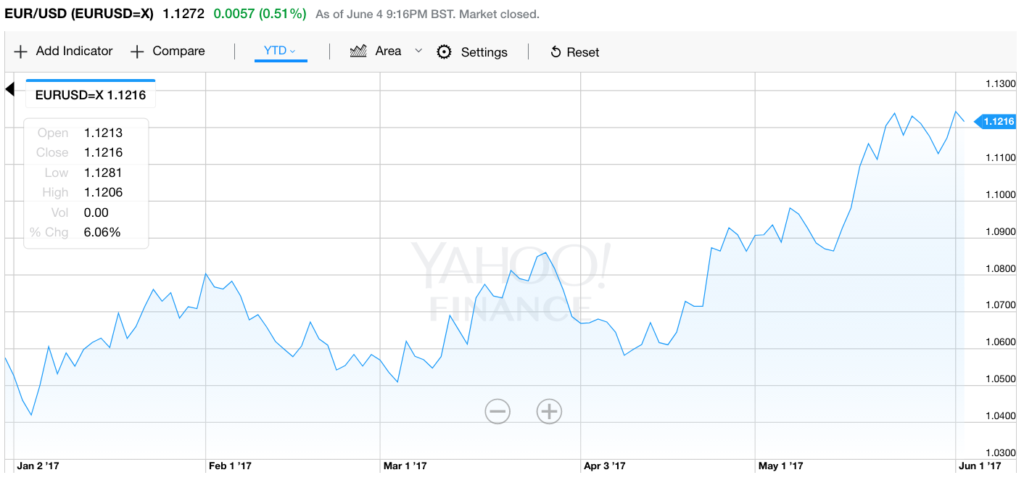
Task: Click the Mar 1 '17 axis label
Action: 405,466
